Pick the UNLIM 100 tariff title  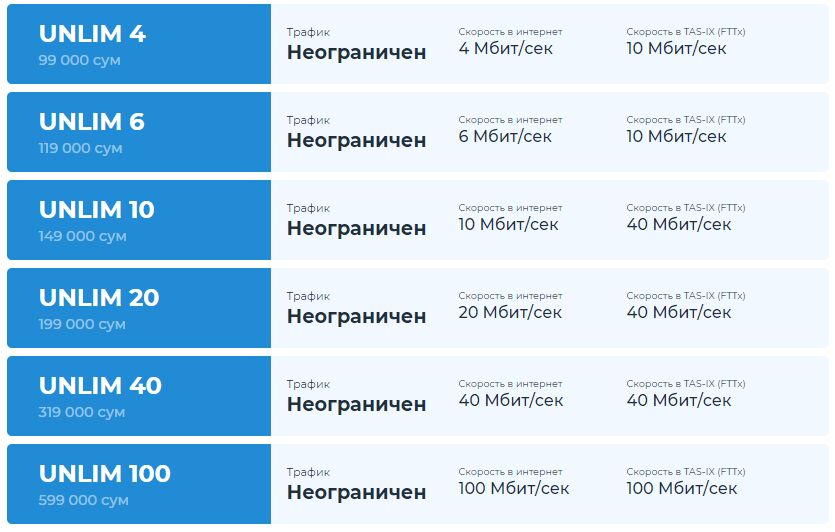pyautogui.click(x=105, y=474)
